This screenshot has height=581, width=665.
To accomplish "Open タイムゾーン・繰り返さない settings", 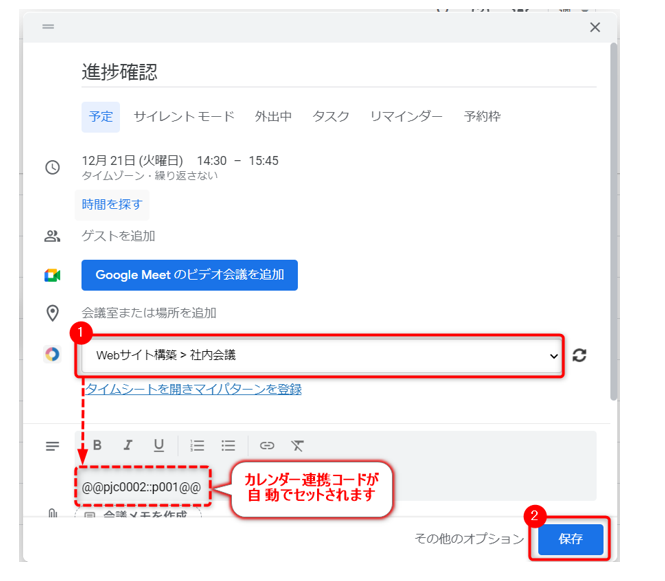I will (150, 176).
